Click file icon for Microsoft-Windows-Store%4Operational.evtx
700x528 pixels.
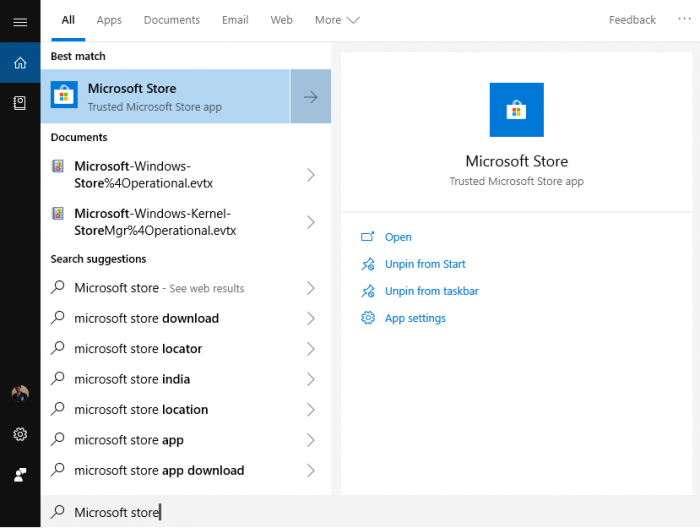click(58, 166)
